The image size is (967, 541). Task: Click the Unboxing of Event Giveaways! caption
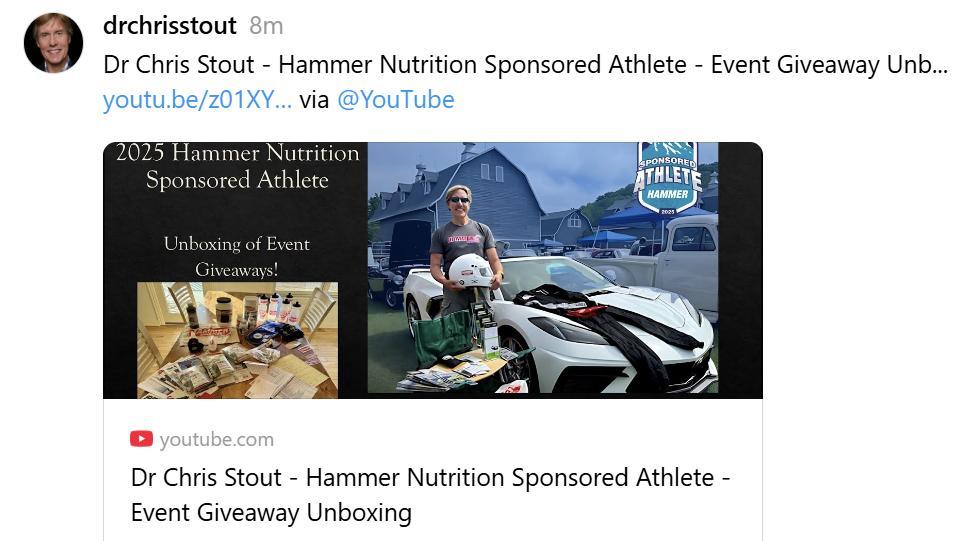[x=237, y=256]
